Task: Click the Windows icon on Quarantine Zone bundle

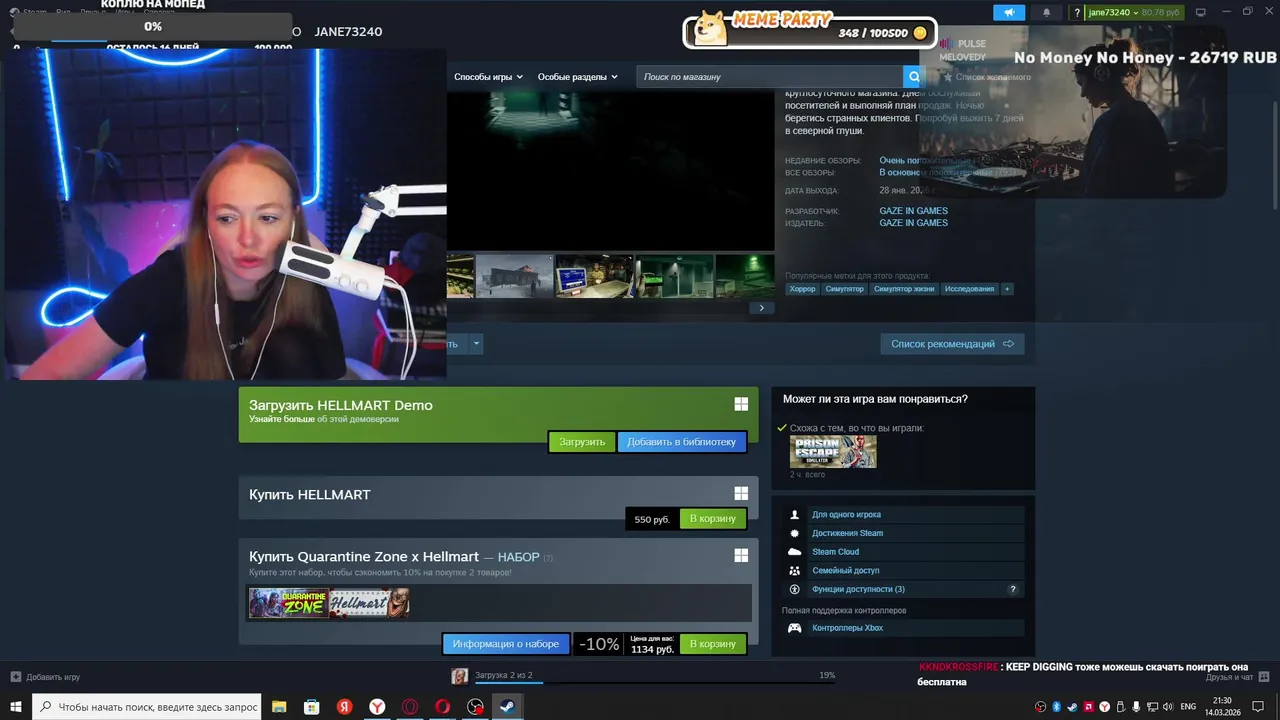Action: click(741, 555)
